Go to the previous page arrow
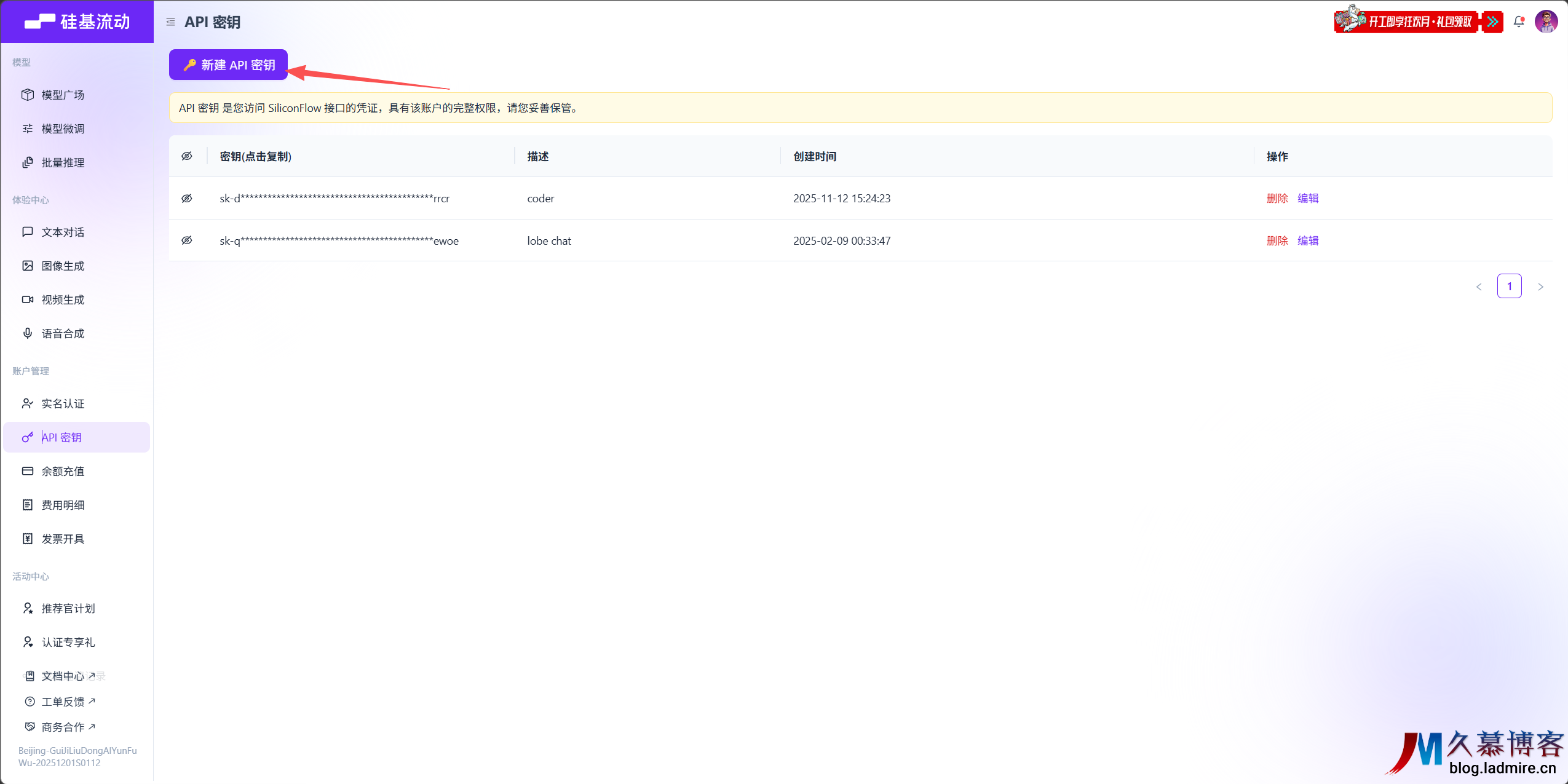This screenshot has width=1568, height=784. tap(1479, 287)
